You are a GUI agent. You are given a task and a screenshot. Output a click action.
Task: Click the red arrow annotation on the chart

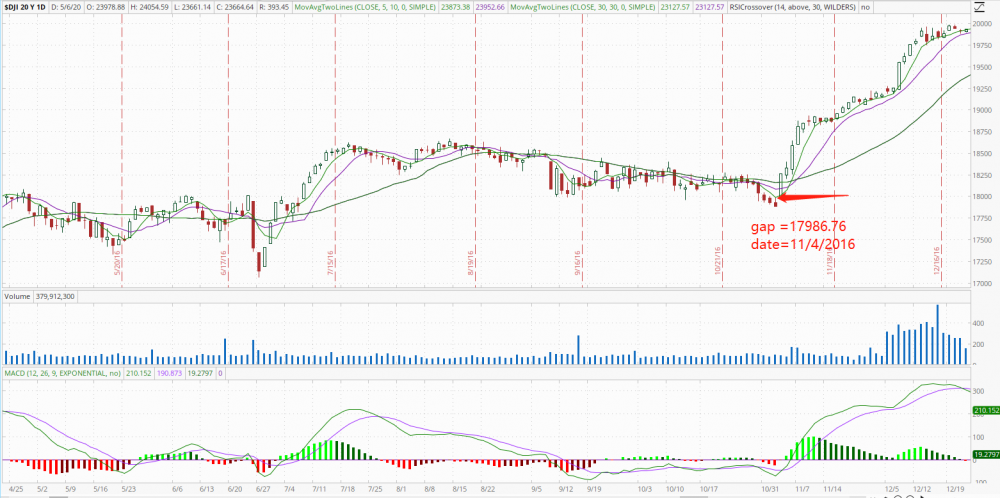pyautogui.click(x=812, y=196)
